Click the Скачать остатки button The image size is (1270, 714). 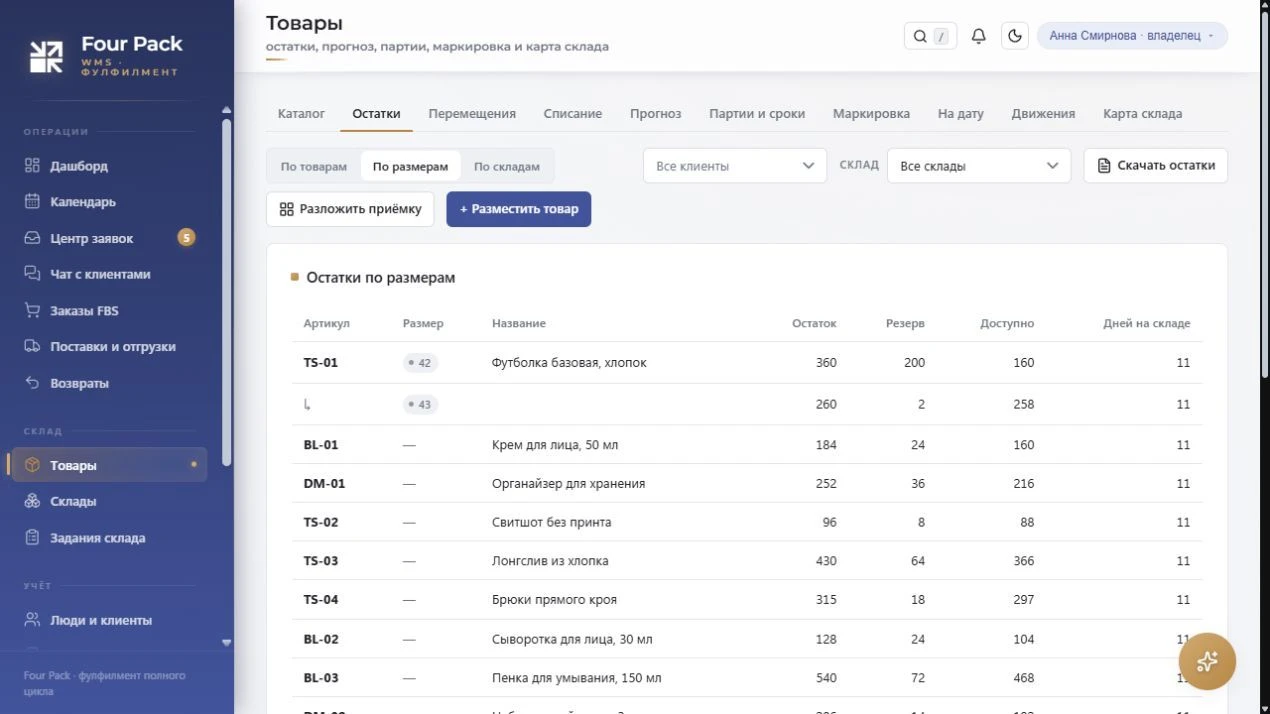[x=1156, y=166]
